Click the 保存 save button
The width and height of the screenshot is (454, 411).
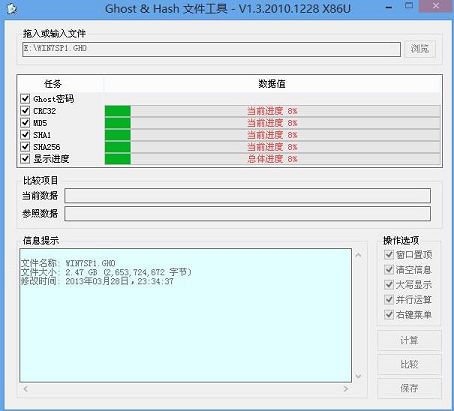point(409,388)
